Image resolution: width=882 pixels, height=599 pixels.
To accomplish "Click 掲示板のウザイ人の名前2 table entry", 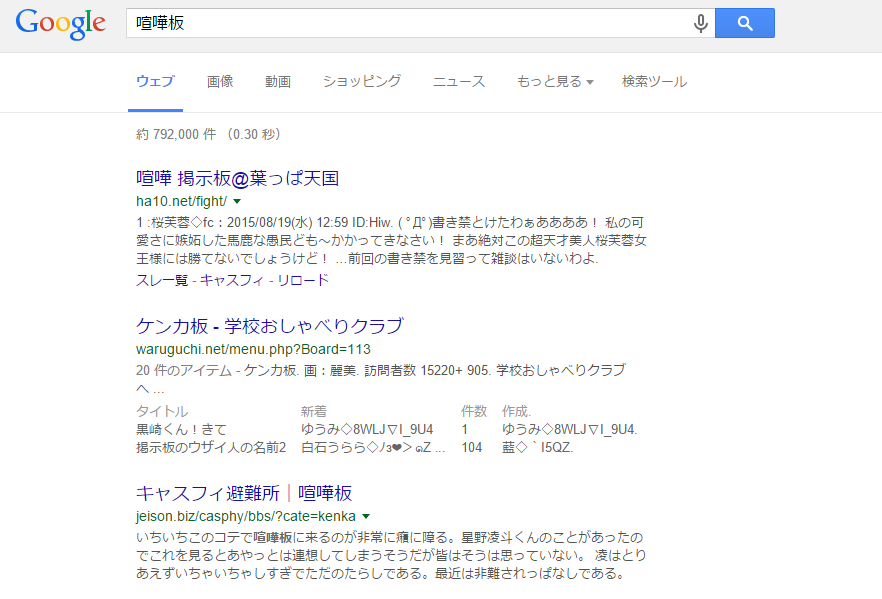I will coord(211,448).
